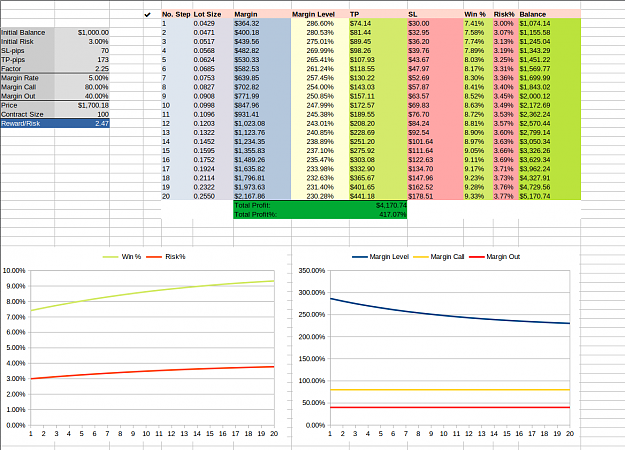The image size is (625, 450).
Task: Select the 350.00% axis label in margin chart
Action: click(x=312, y=271)
